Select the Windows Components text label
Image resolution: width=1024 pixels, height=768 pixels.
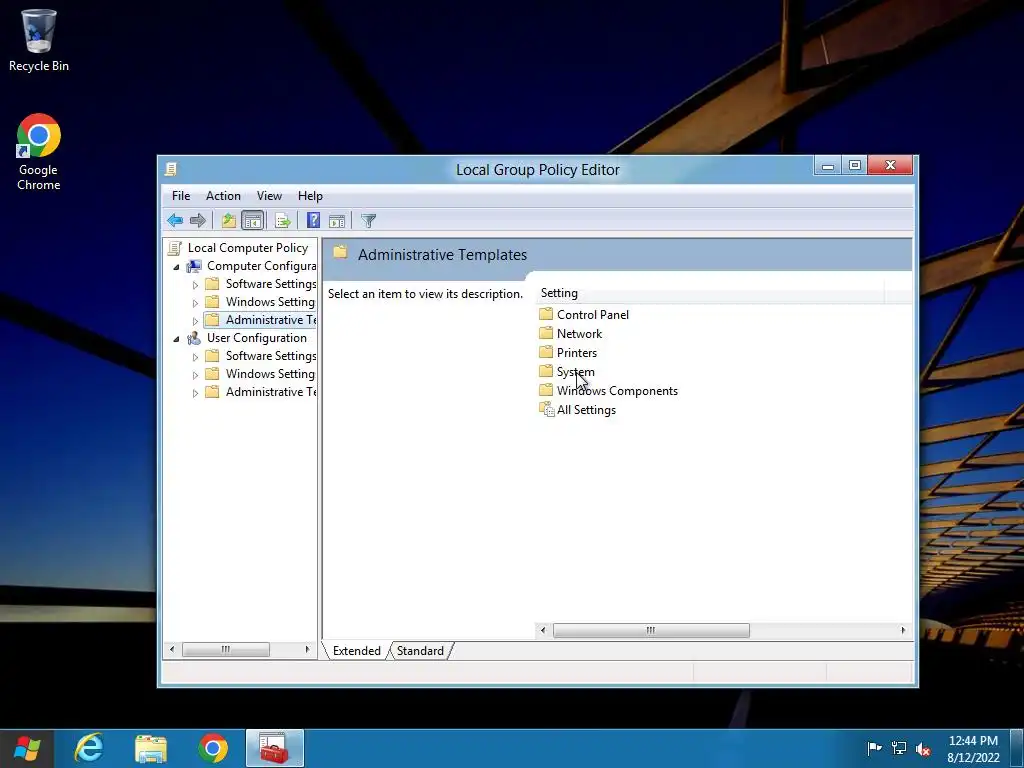coord(617,391)
